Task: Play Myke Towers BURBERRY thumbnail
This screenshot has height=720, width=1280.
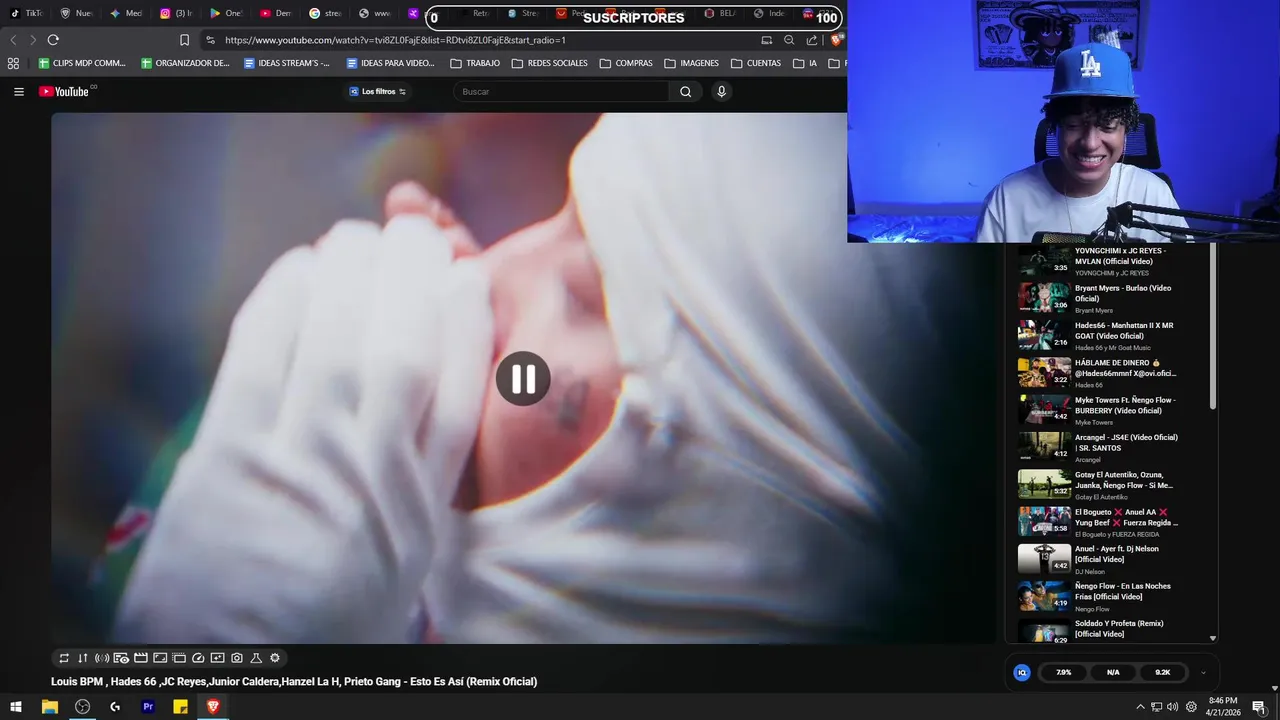Action: point(1044,410)
